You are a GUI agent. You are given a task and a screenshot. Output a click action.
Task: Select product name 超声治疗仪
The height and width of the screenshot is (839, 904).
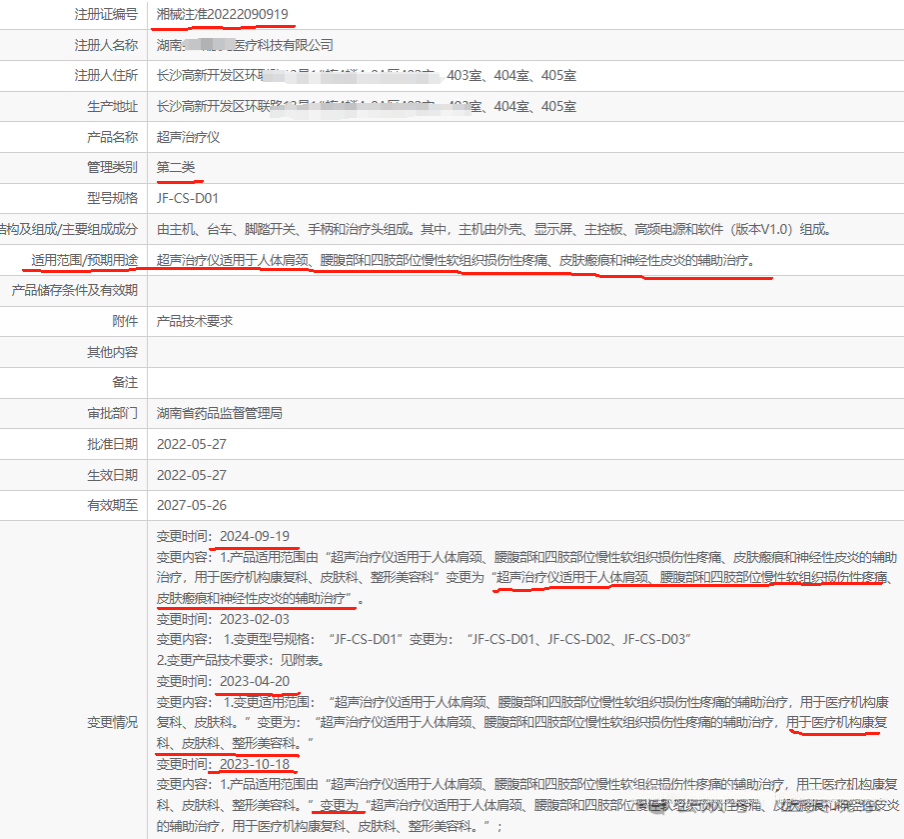pos(188,137)
